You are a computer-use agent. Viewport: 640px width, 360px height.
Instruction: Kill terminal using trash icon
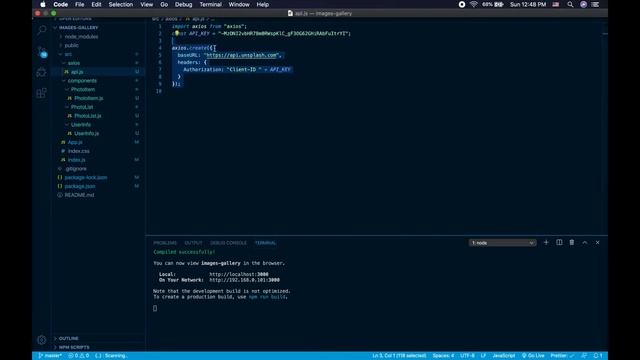[572, 242]
